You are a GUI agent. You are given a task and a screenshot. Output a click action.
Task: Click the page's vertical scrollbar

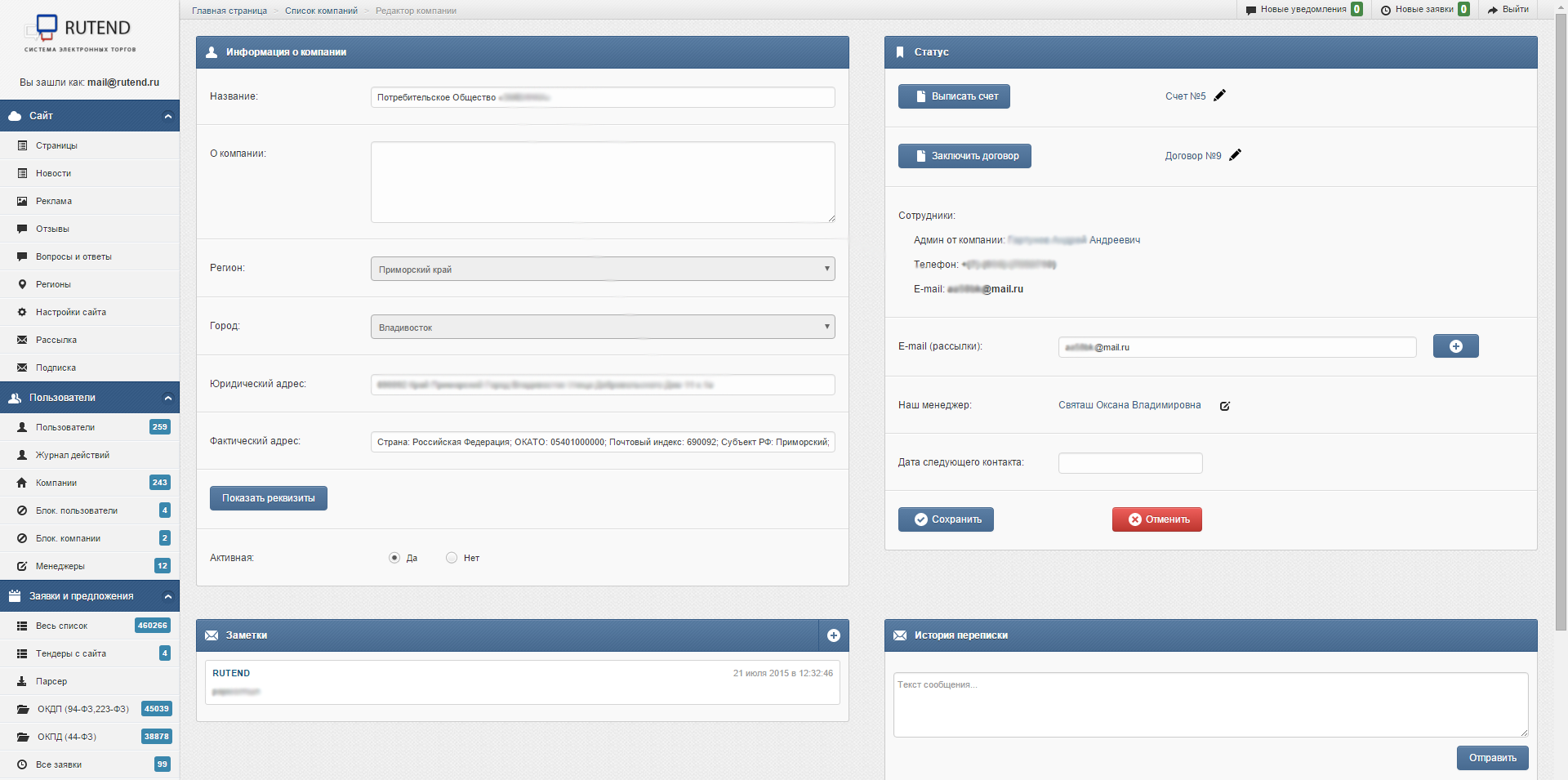coord(1561,327)
